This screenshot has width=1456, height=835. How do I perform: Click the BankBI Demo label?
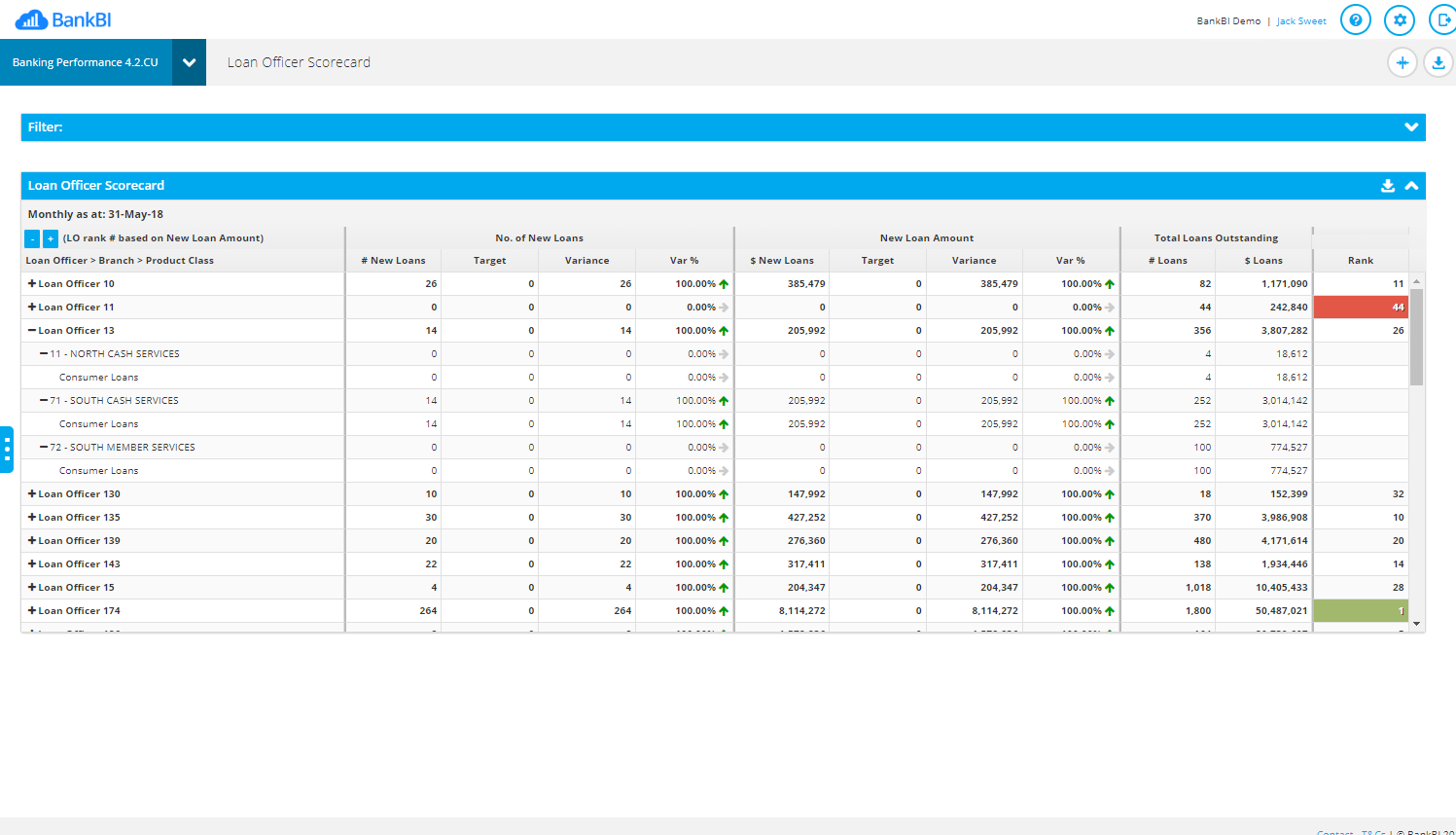click(x=1228, y=21)
